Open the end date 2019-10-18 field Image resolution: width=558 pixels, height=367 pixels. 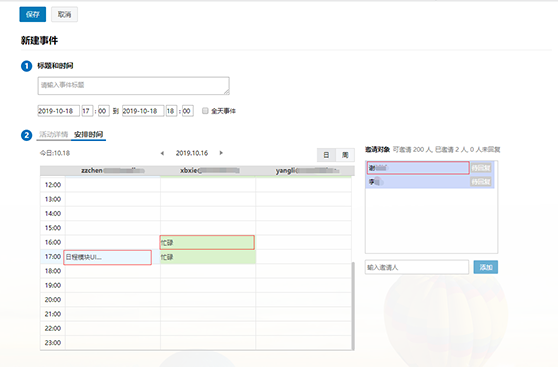click(x=143, y=111)
